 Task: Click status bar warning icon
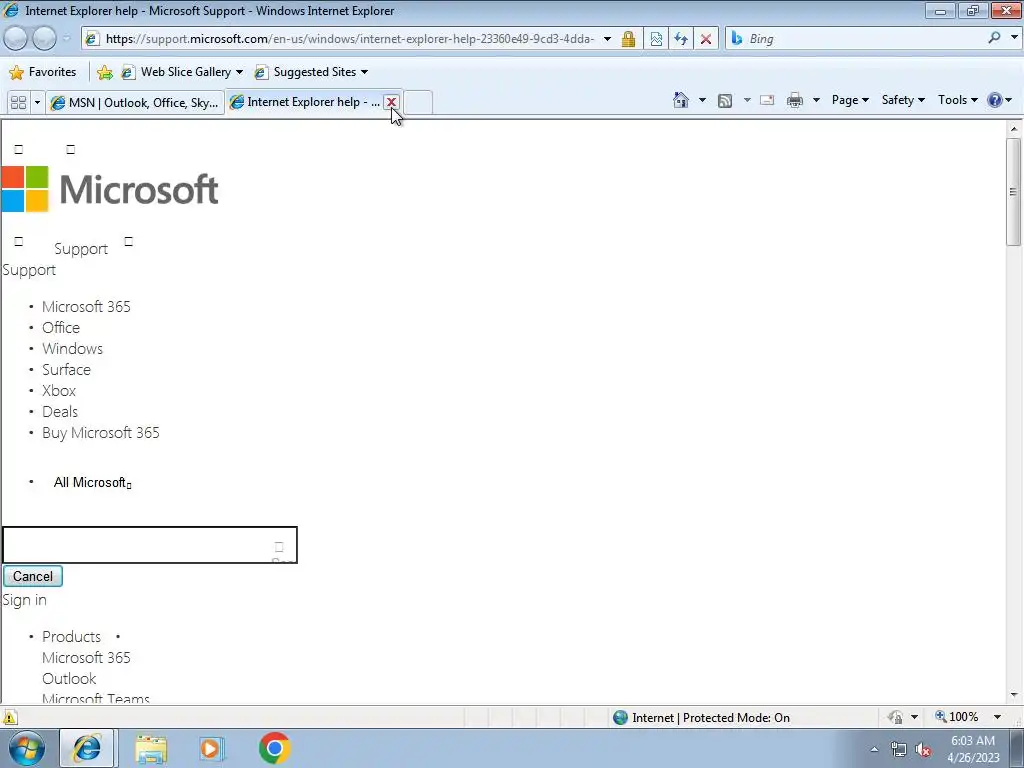pos(9,717)
